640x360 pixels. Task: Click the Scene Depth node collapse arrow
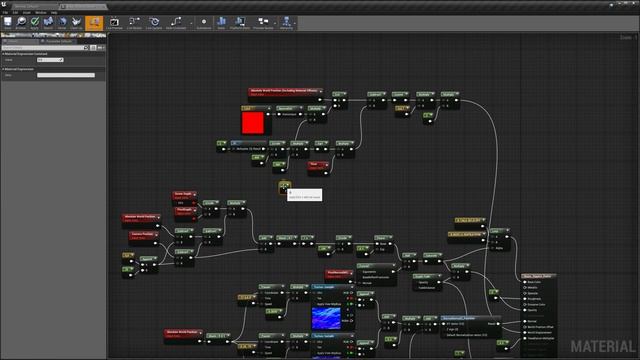tap(194, 194)
